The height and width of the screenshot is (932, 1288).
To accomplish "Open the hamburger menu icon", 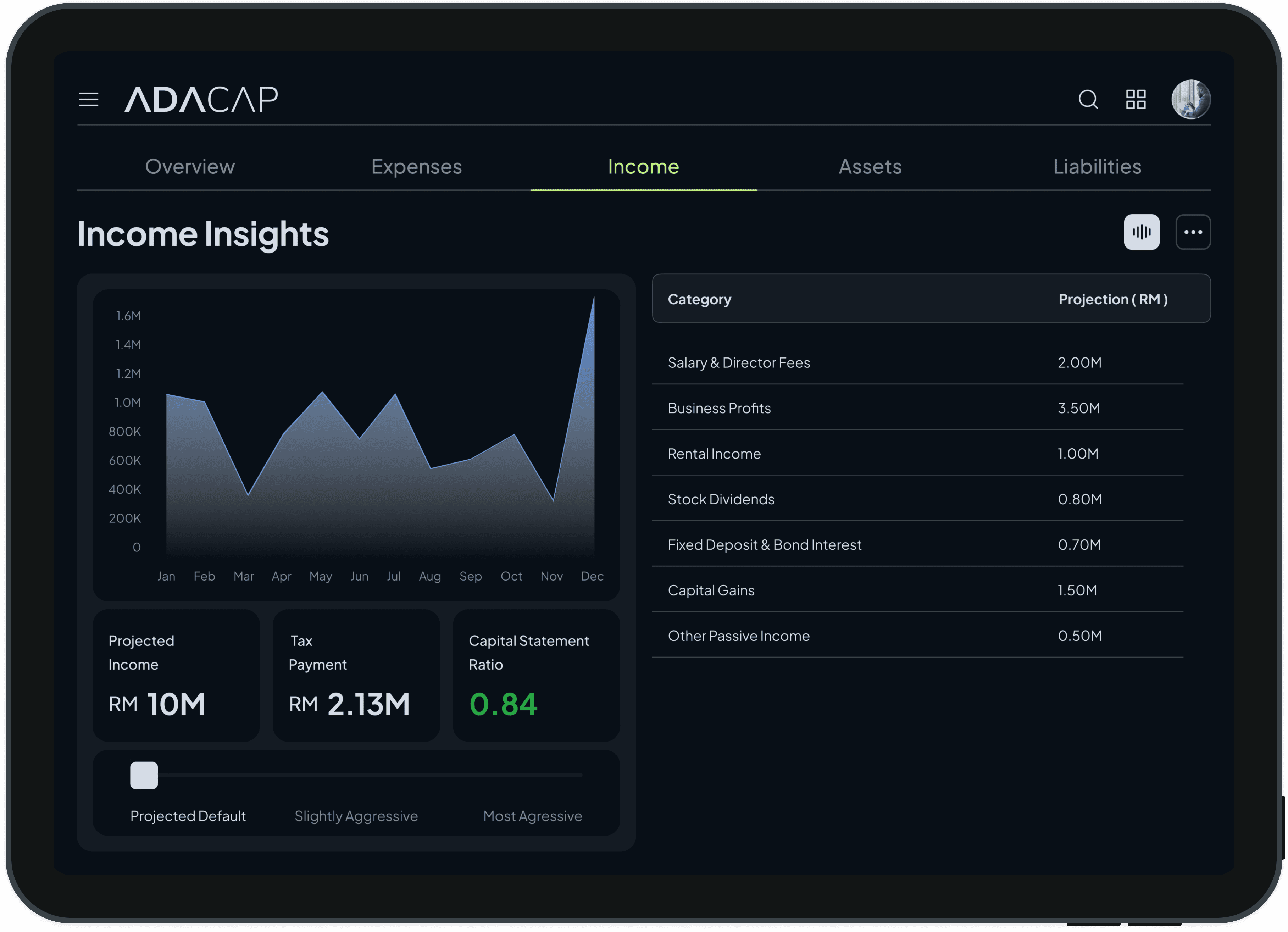I will pos(89,99).
